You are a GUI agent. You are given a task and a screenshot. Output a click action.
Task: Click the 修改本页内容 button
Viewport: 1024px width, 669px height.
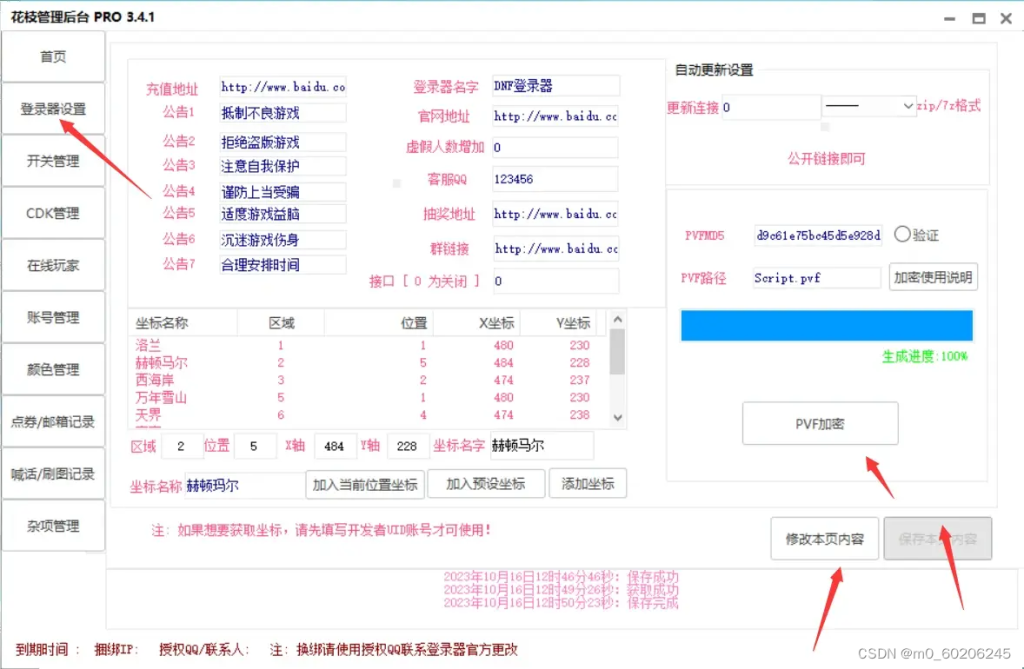click(x=824, y=538)
